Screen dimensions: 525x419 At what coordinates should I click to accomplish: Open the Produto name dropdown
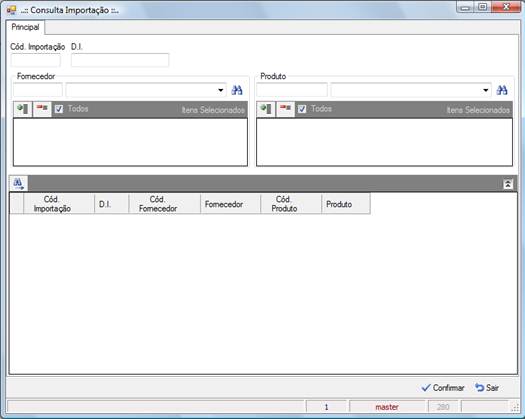click(485, 90)
